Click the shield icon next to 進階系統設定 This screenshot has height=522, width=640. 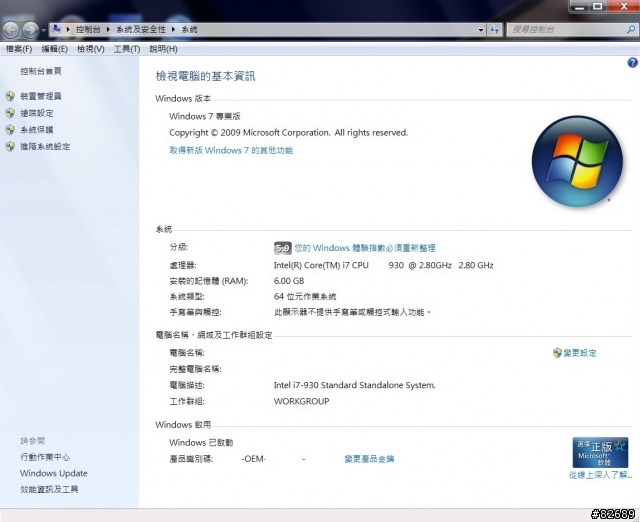tap(10, 147)
